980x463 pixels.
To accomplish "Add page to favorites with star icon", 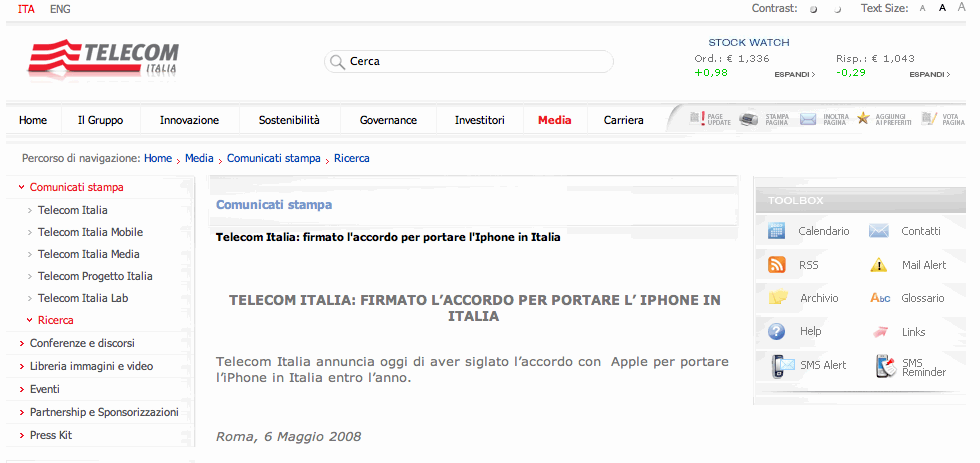I will pos(862,120).
